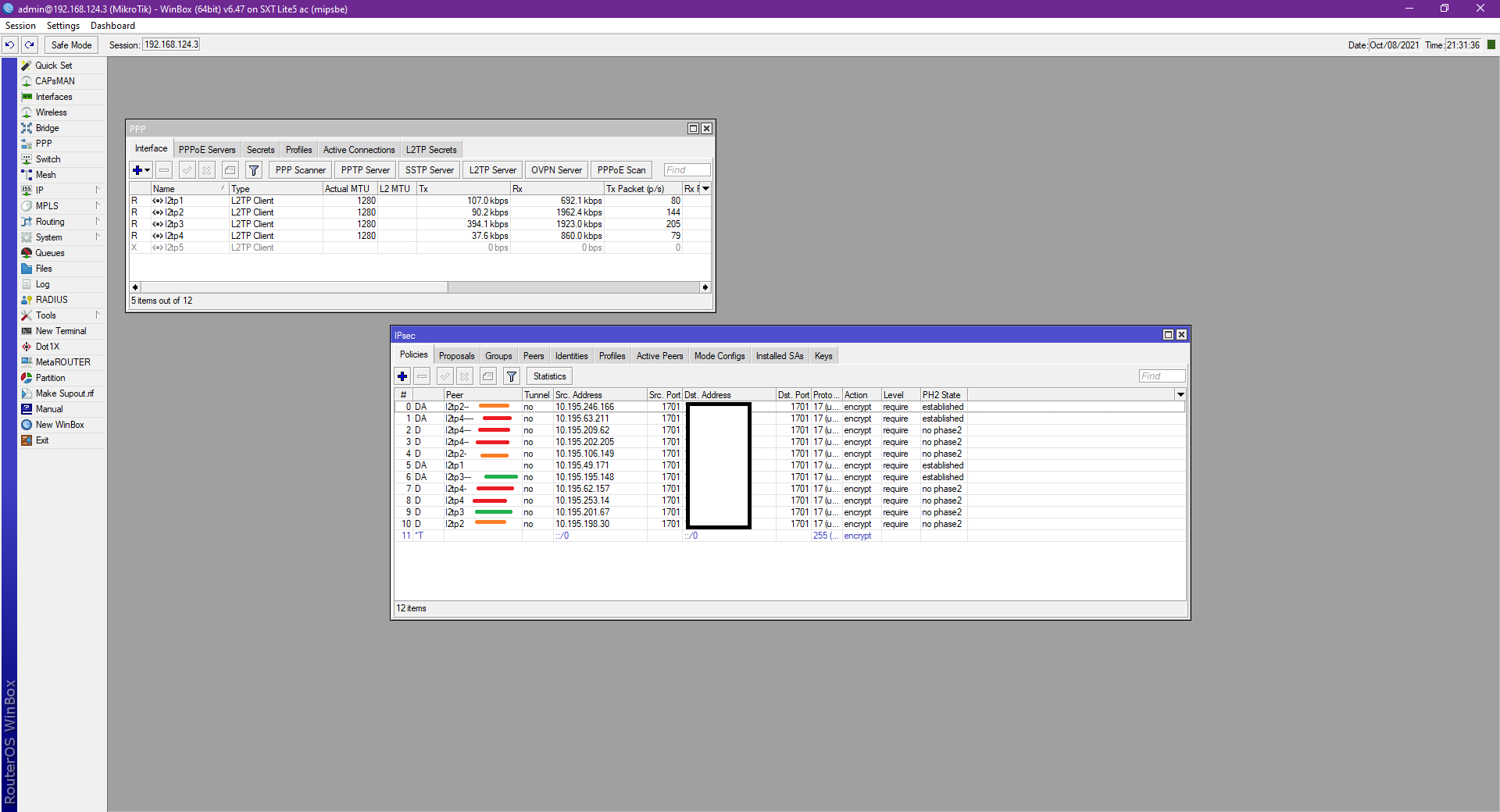Open the Log viewer
The height and width of the screenshot is (812, 1500).
42,284
